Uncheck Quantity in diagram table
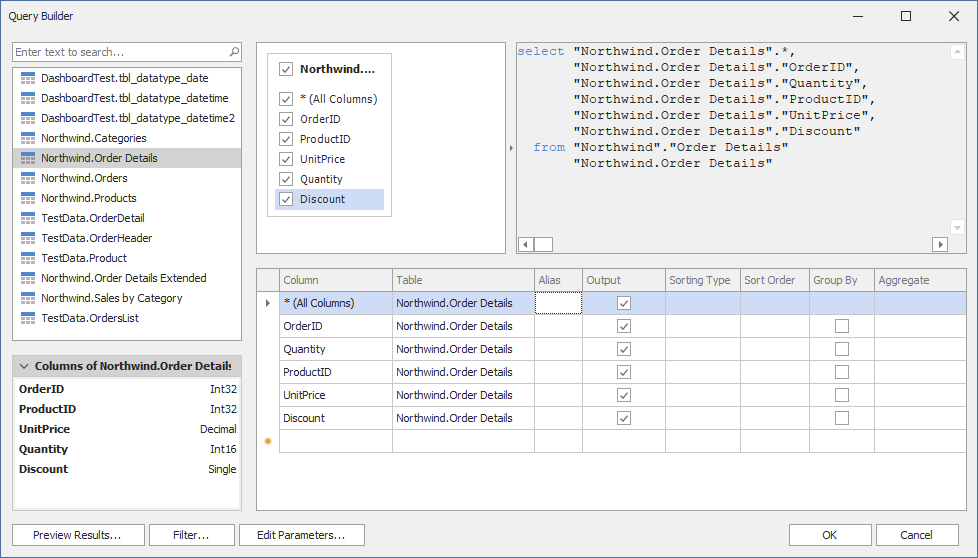Viewport: 978px width, 558px height. pyautogui.click(x=286, y=179)
